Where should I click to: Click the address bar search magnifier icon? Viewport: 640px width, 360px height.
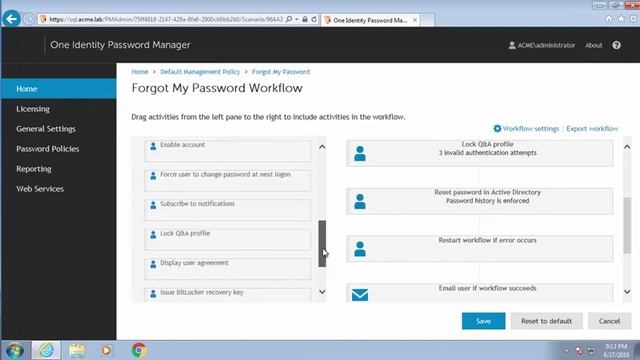coord(289,19)
